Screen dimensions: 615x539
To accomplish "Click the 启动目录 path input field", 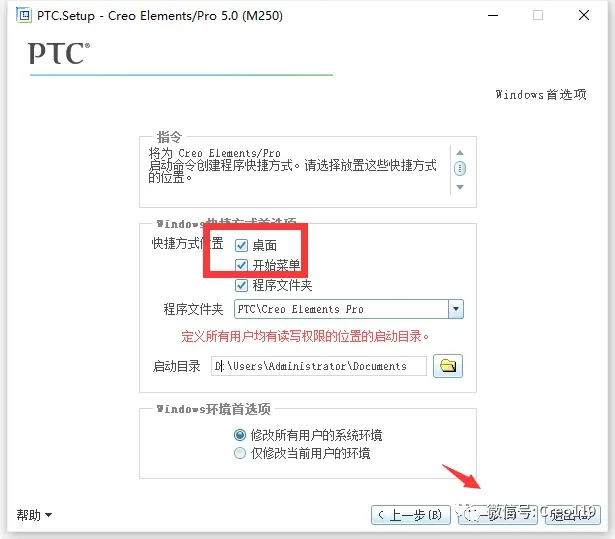I will [320, 366].
